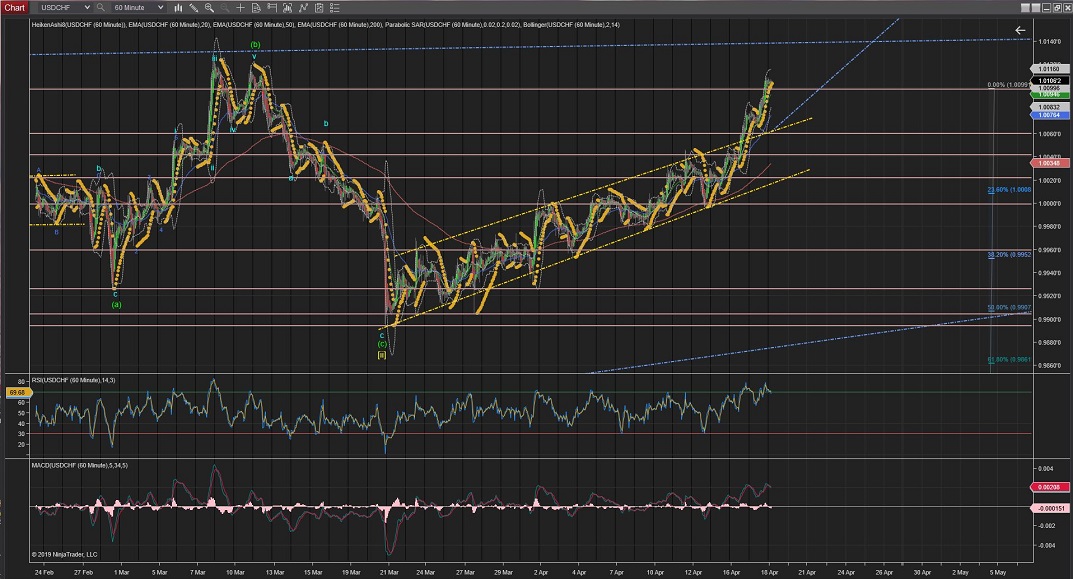Screen dimensions: 1073x579
Task: Toggle the Chart Trader icon
Action: click(x=272, y=8)
